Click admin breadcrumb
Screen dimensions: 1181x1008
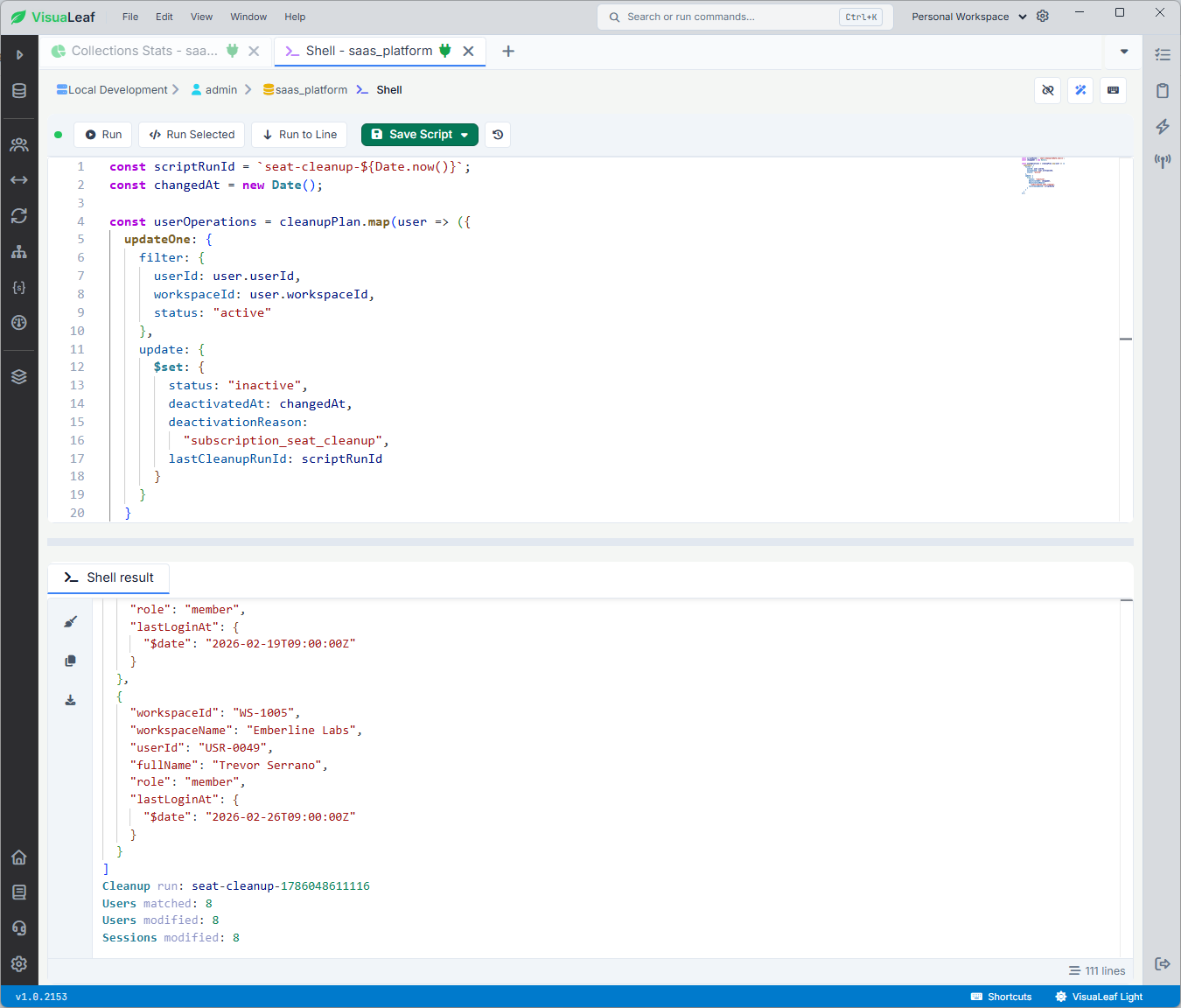tap(214, 90)
